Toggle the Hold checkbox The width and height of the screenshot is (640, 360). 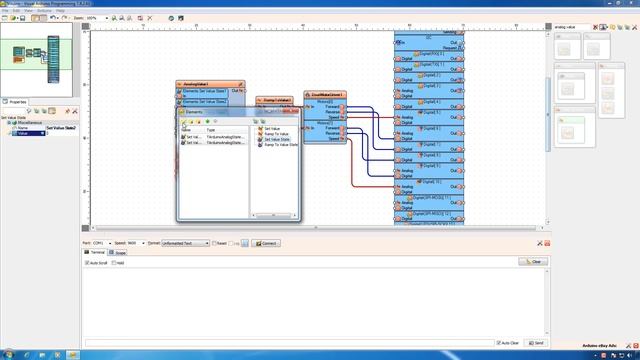(114, 263)
